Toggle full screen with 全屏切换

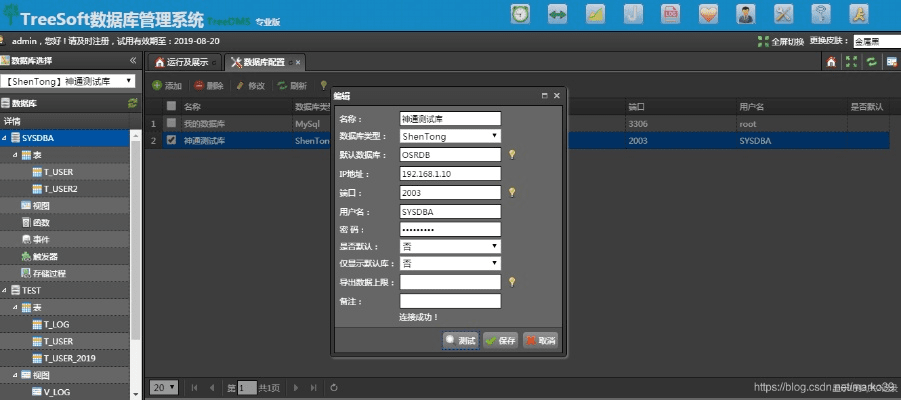[x=780, y=41]
